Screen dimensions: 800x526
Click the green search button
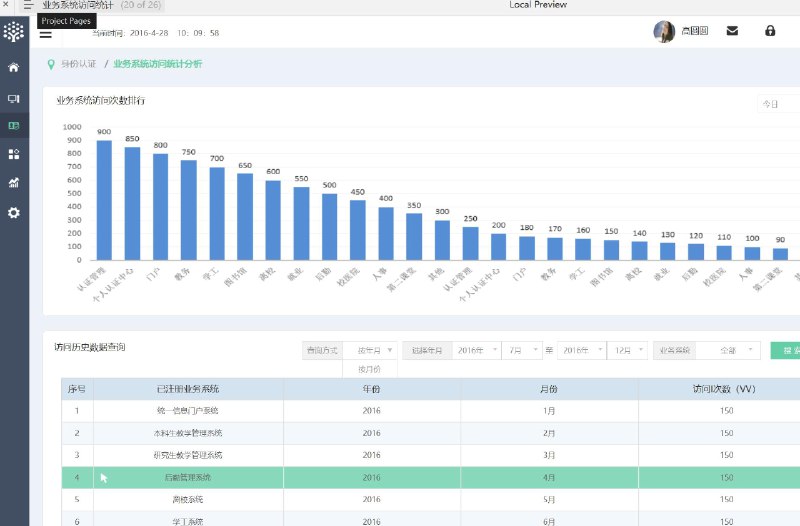click(x=785, y=350)
